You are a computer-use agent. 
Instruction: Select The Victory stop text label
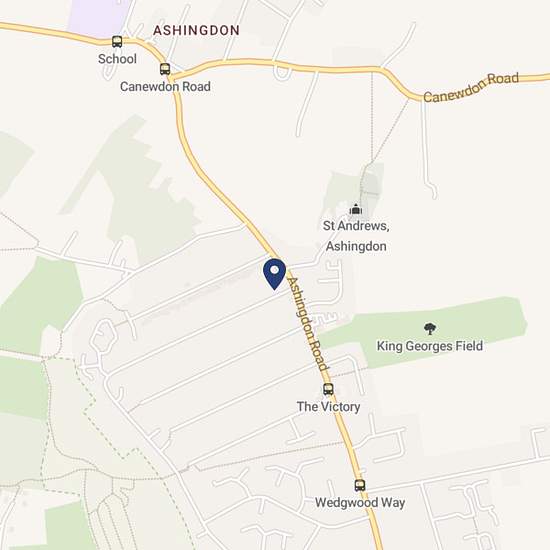pos(328,407)
